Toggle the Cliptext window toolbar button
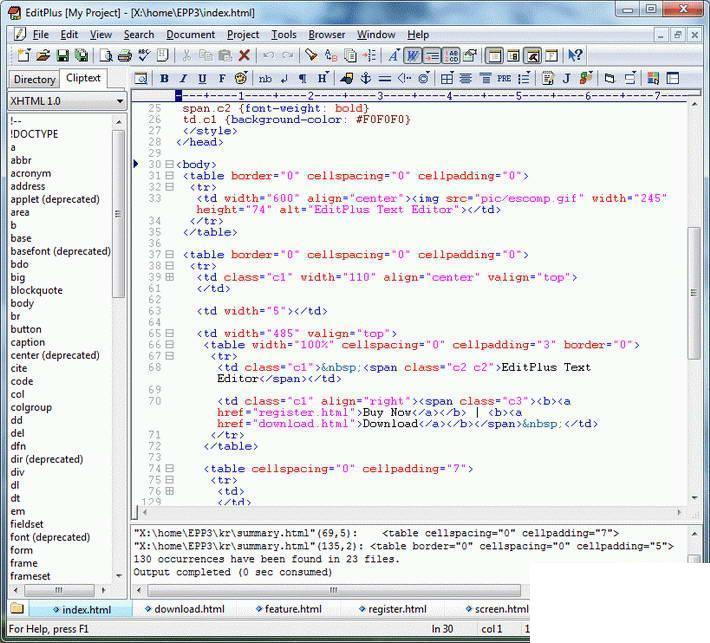This screenshot has width=710, height=643. pos(494,55)
